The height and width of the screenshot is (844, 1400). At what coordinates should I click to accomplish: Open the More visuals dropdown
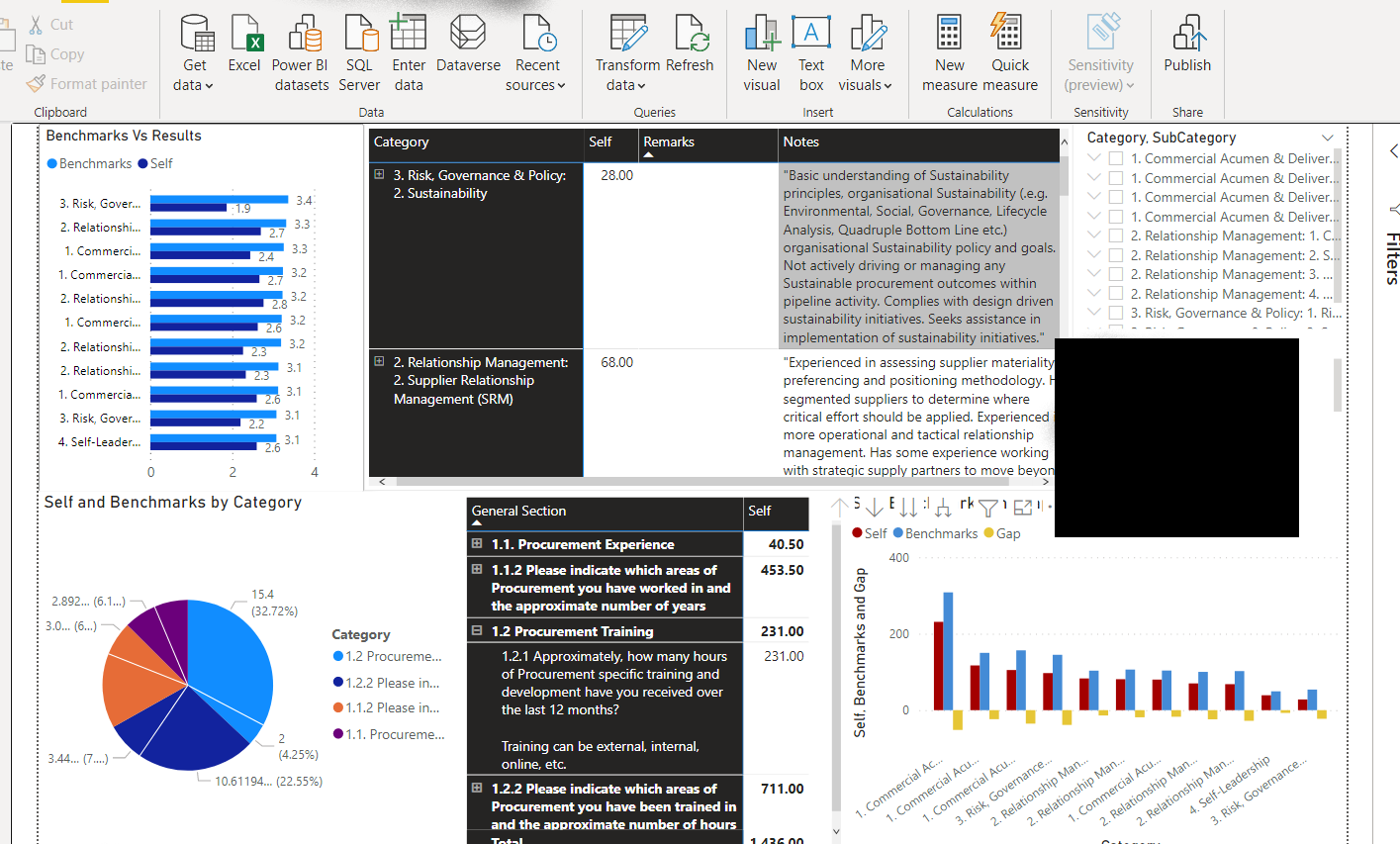[x=867, y=75]
